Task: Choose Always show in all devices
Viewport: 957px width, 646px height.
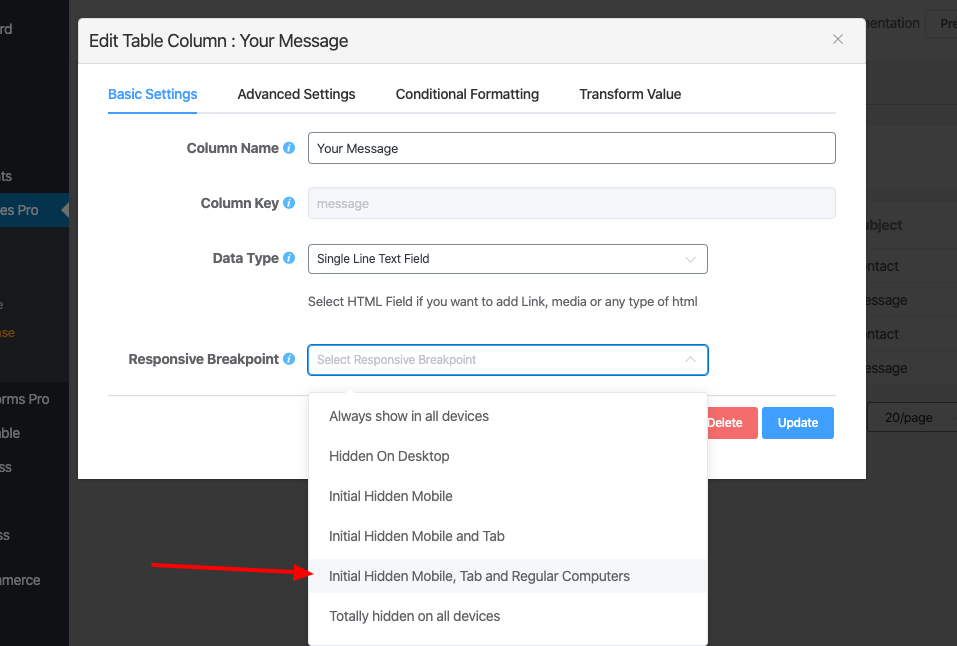Action: pyautogui.click(x=409, y=416)
